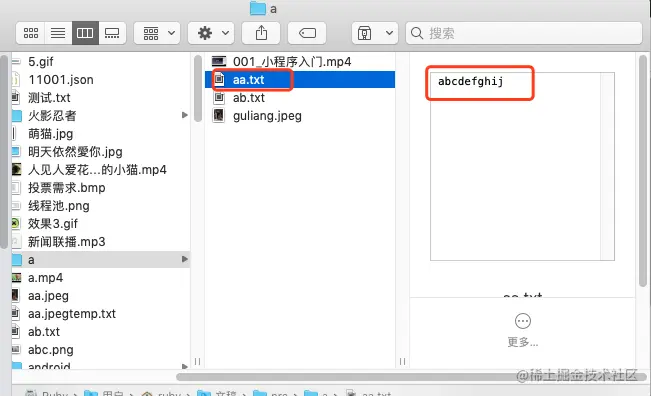The width and height of the screenshot is (651, 396).
Task: Select 11001.json file
Action: [x=61, y=80]
